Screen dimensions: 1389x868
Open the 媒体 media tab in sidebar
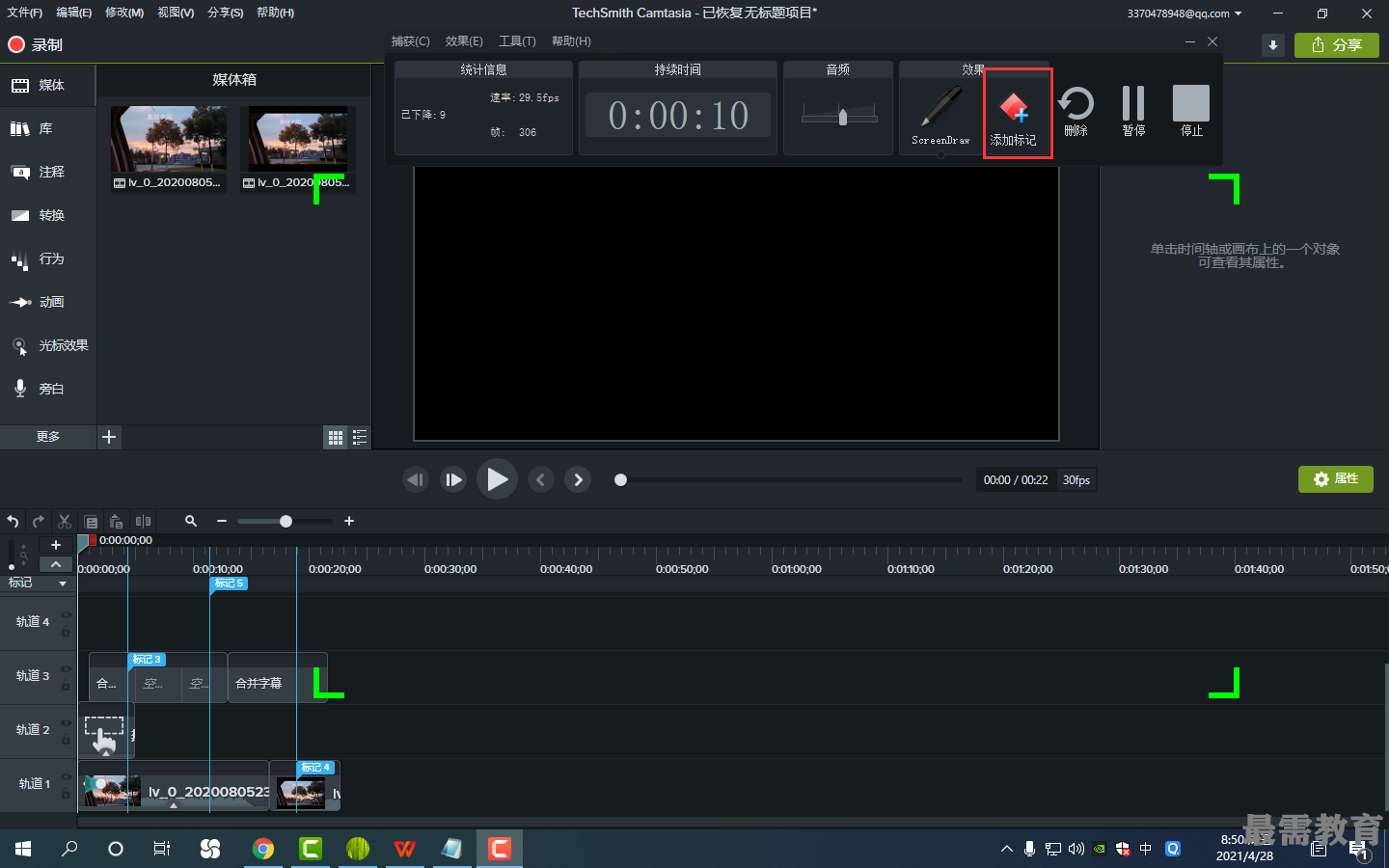coord(48,85)
